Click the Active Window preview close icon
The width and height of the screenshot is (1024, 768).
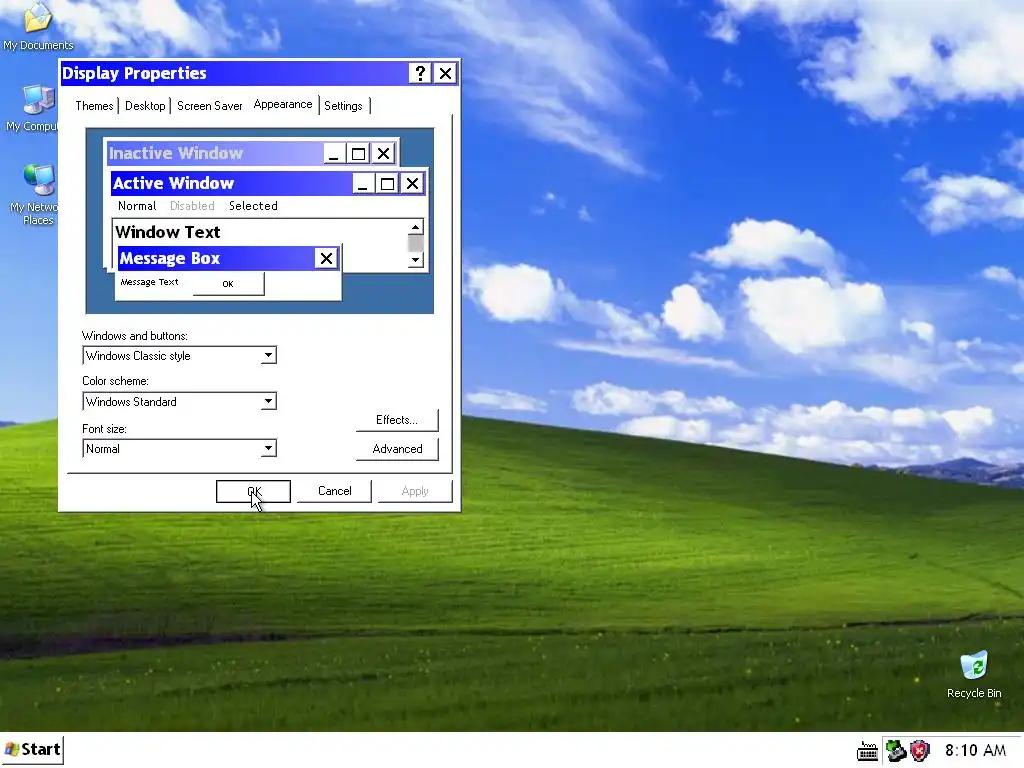coord(412,184)
